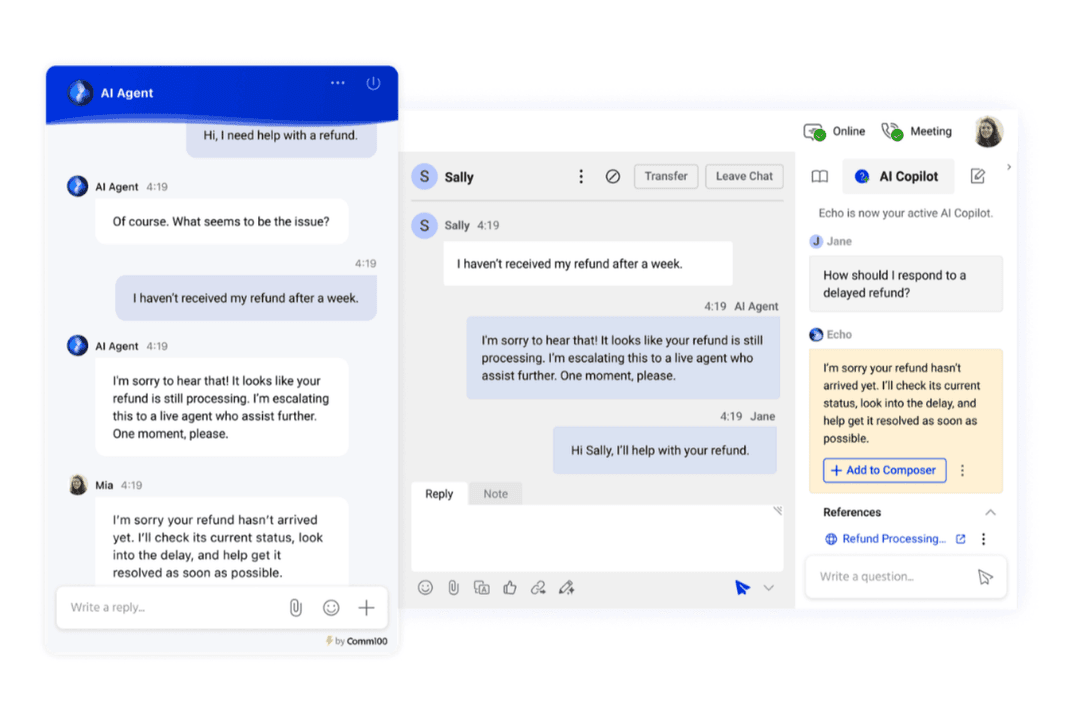Viewport: 1080px width, 720px height.
Task: Open the knowledge base book icon tab
Action: point(820,176)
